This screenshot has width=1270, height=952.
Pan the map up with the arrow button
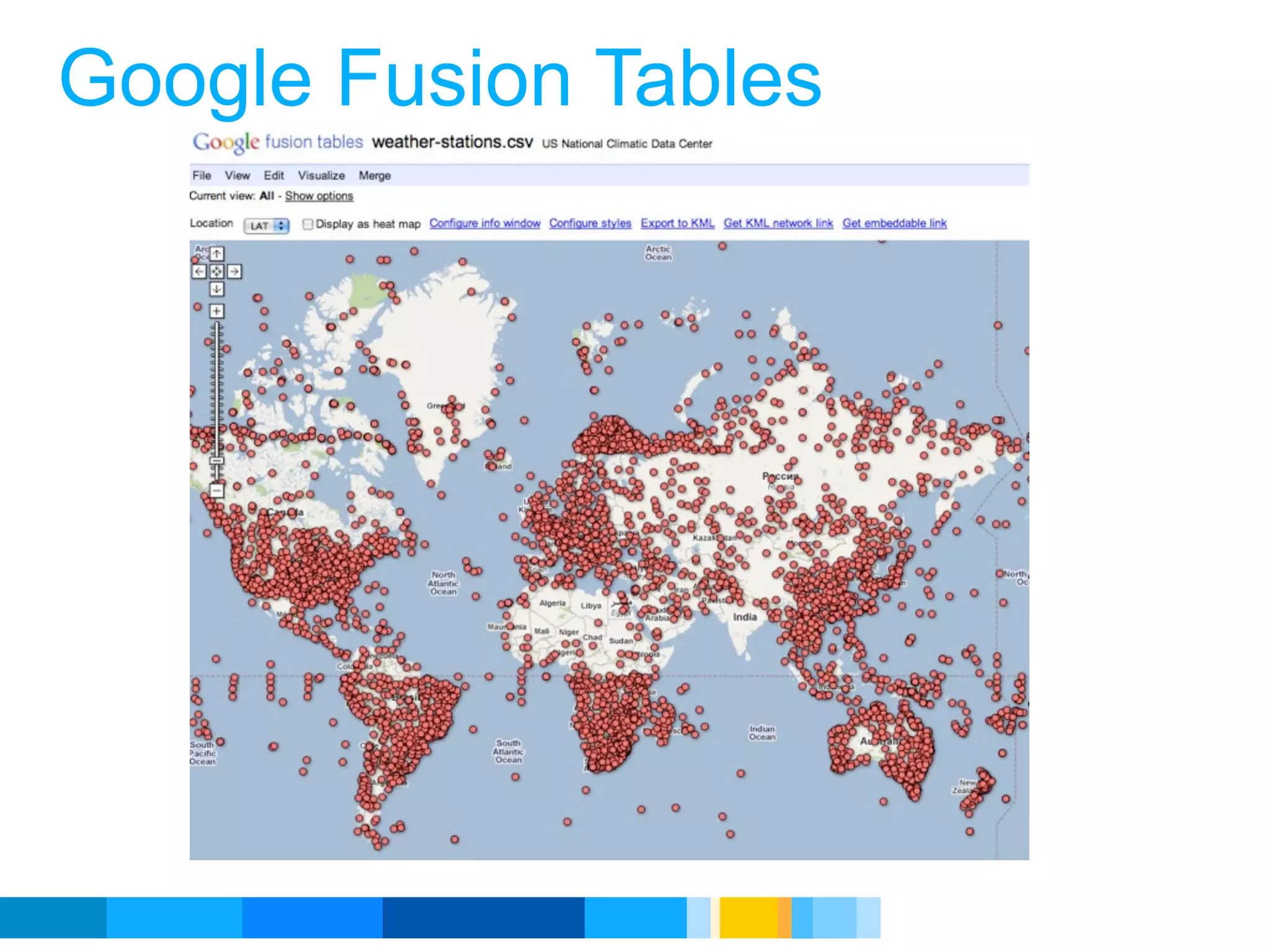point(216,253)
